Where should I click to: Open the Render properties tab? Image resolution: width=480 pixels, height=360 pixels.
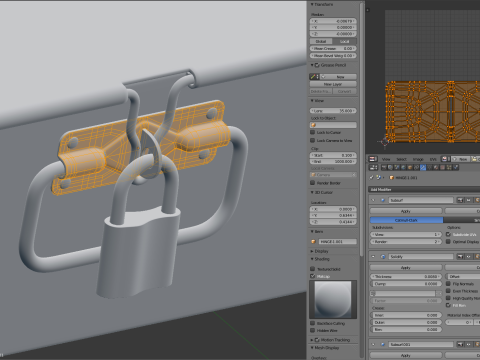(384, 167)
